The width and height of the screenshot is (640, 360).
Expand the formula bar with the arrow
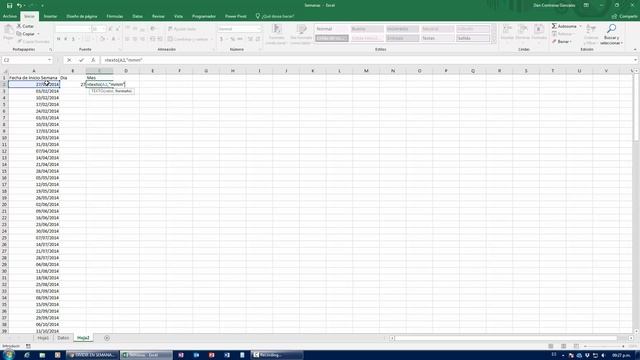pyautogui.click(x=636, y=60)
